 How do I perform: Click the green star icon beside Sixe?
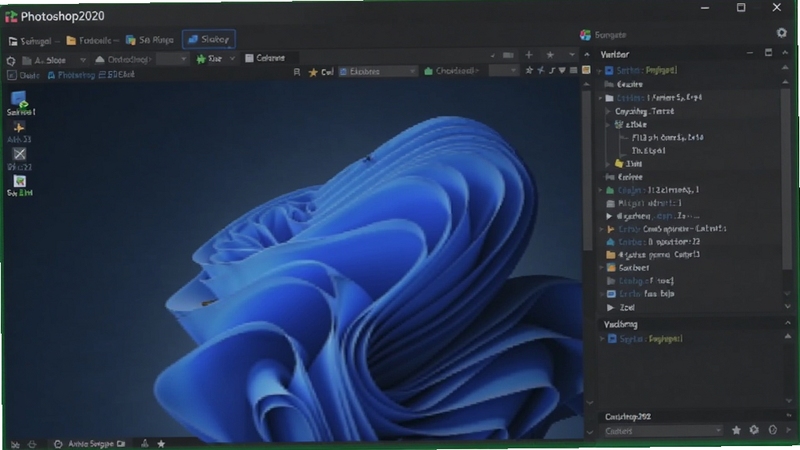pyautogui.click(x=201, y=59)
